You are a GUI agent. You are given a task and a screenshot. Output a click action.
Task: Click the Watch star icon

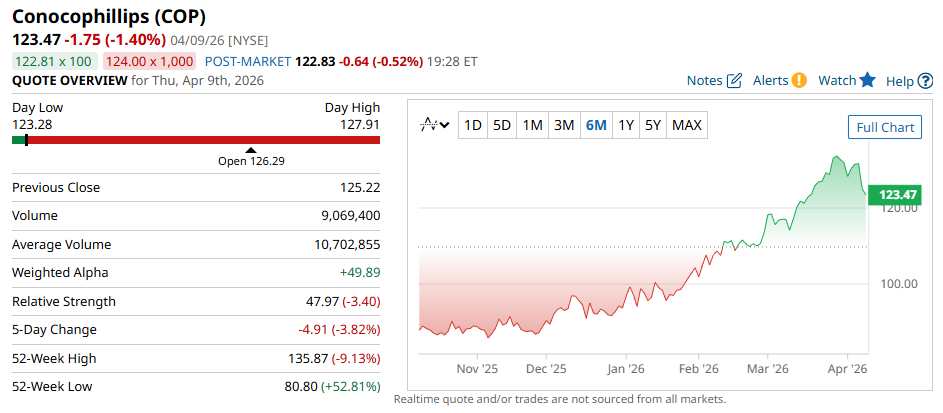[x=867, y=81]
